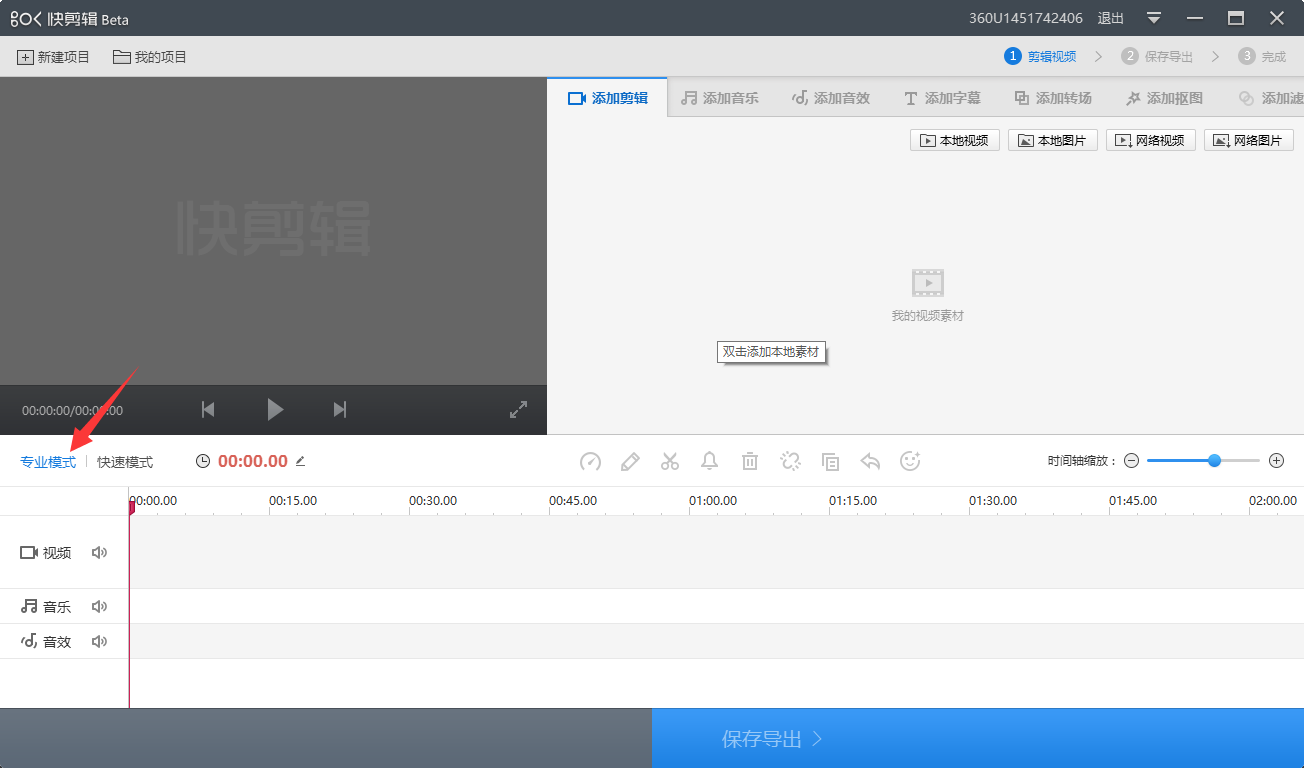Open the speed adjustment tool icon
Viewport: 1304px width, 768px height.
pyautogui.click(x=590, y=461)
